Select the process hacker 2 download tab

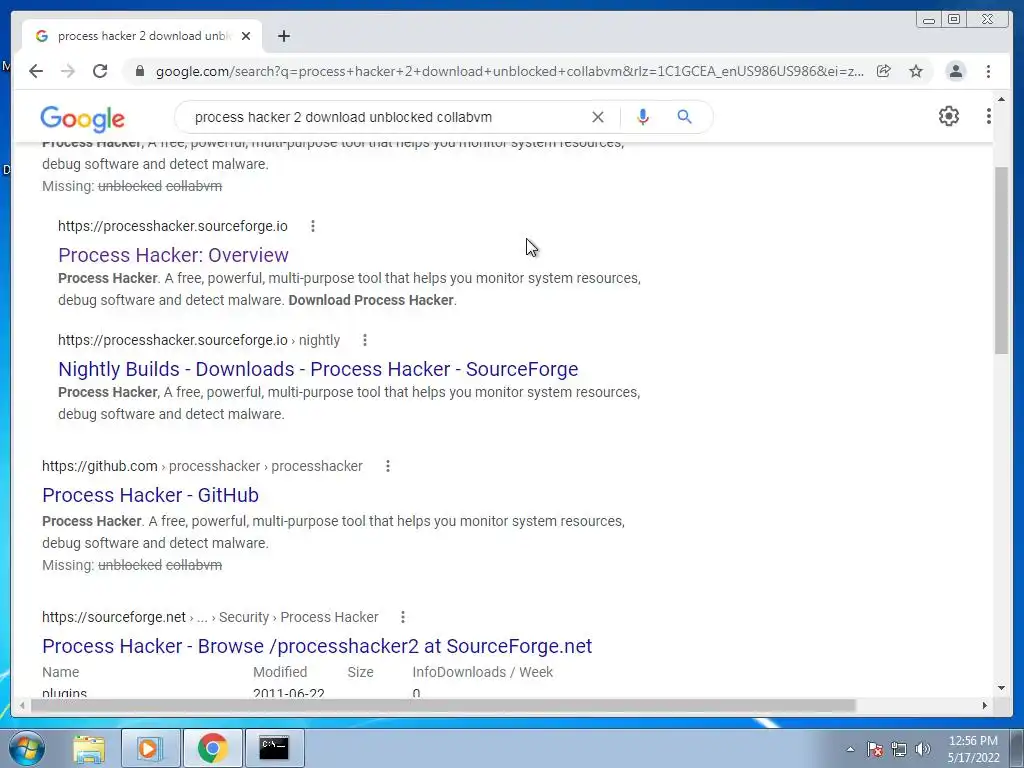point(142,36)
